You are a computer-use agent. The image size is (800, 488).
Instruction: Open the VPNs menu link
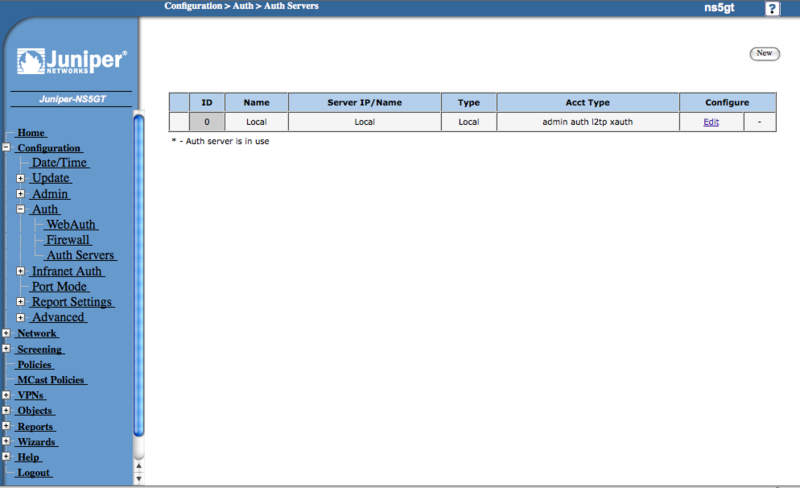30,395
